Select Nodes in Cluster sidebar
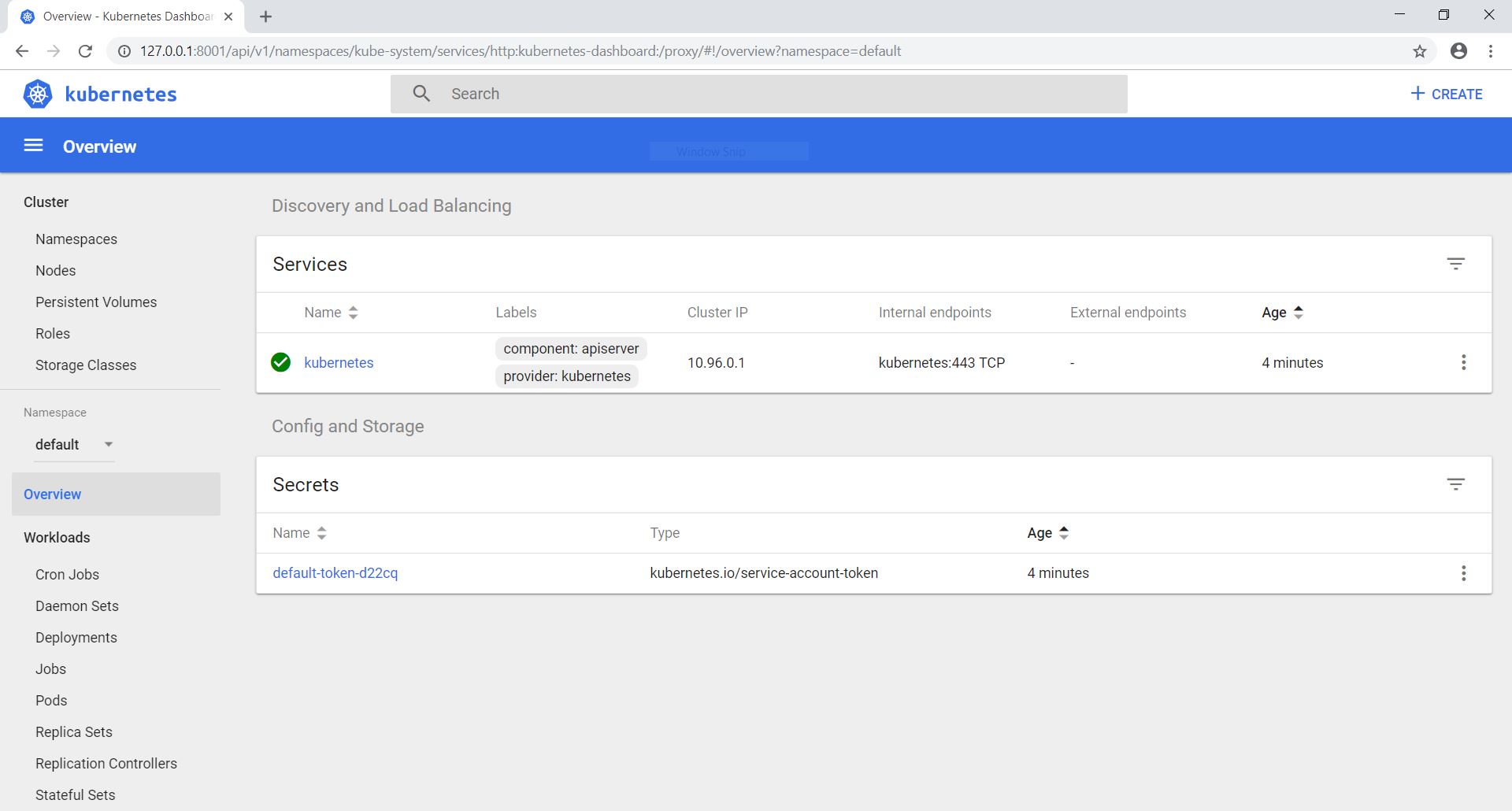The height and width of the screenshot is (811, 1512). click(55, 271)
